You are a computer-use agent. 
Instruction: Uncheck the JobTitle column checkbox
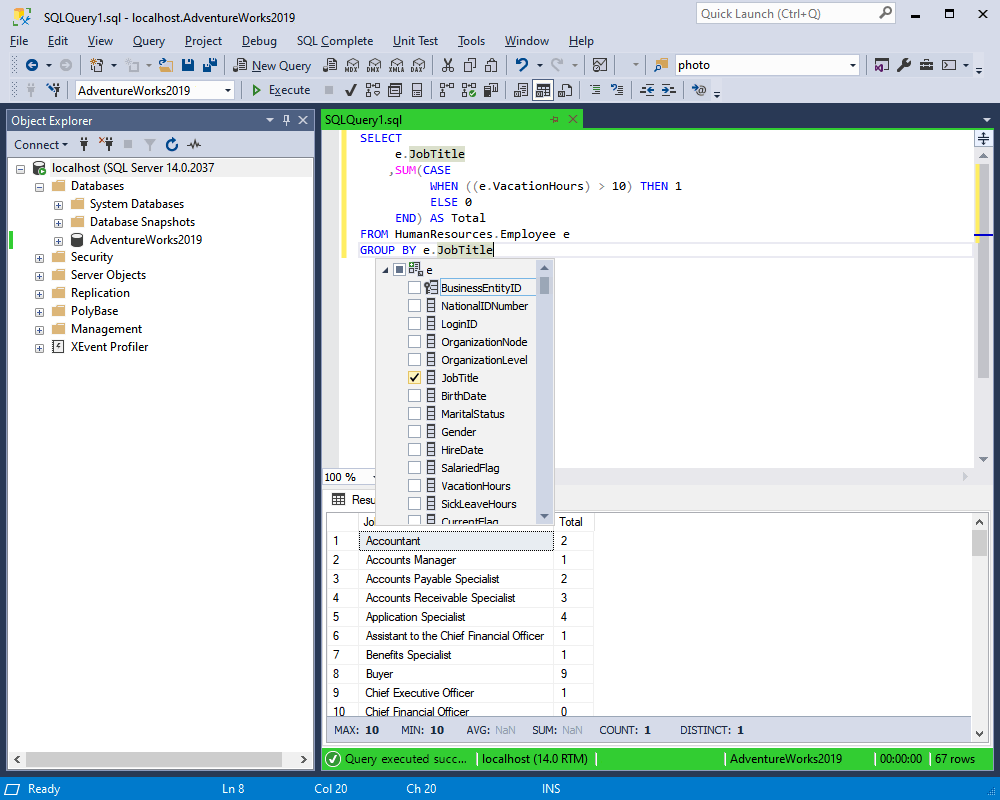pyautogui.click(x=414, y=377)
